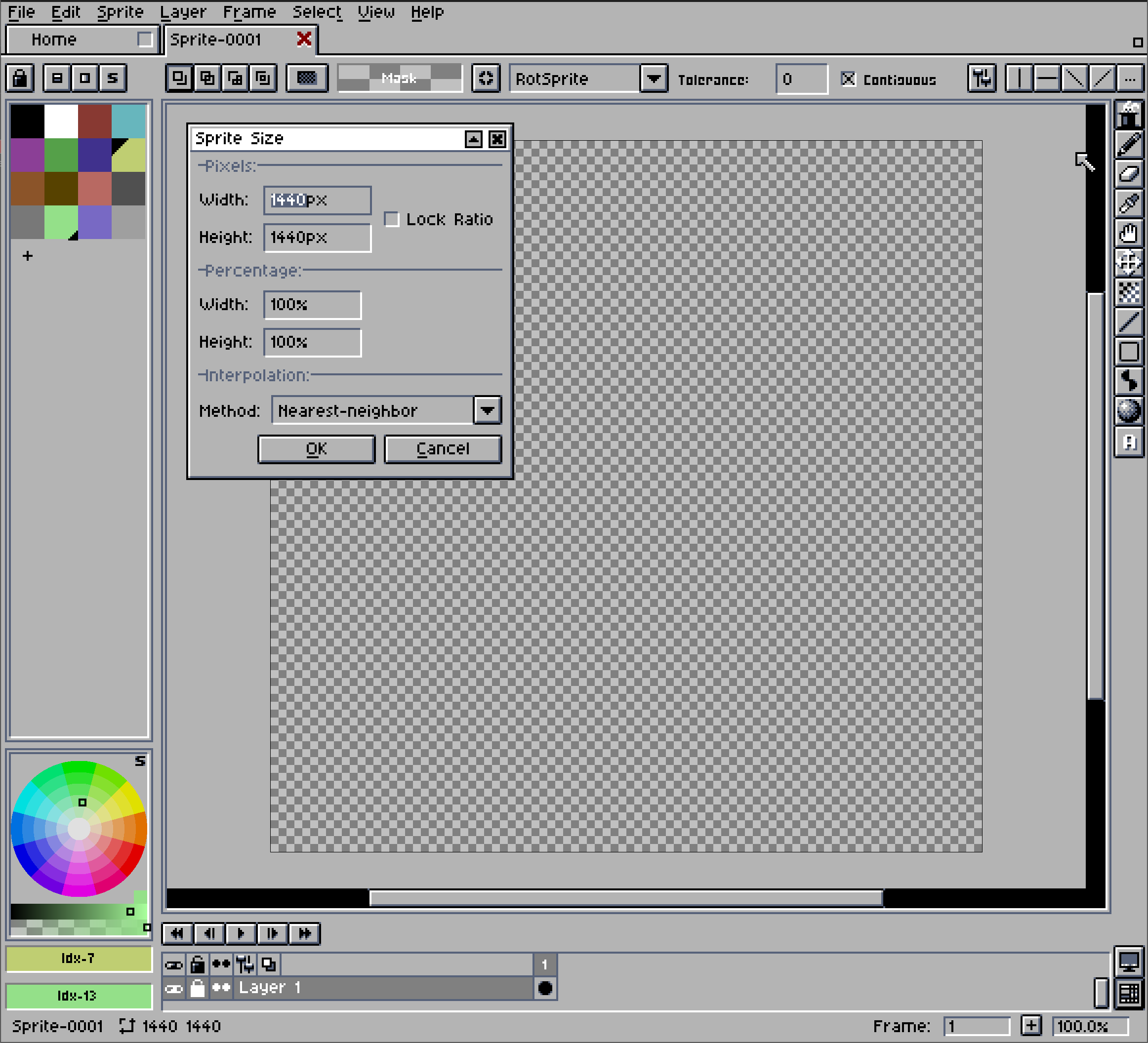Click the Idx-13 background color button
1148x1043 pixels.
click(79, 996)
